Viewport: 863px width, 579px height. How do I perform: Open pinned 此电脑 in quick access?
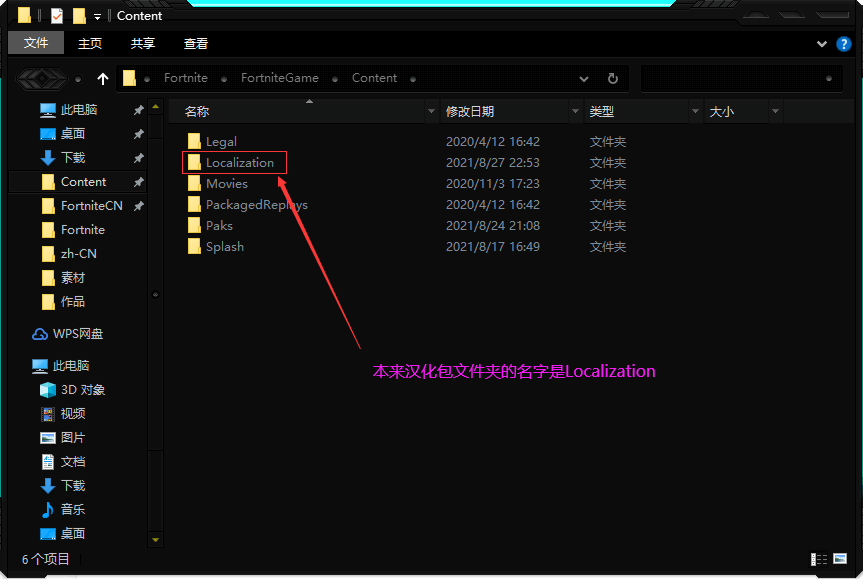pos(79,110)
